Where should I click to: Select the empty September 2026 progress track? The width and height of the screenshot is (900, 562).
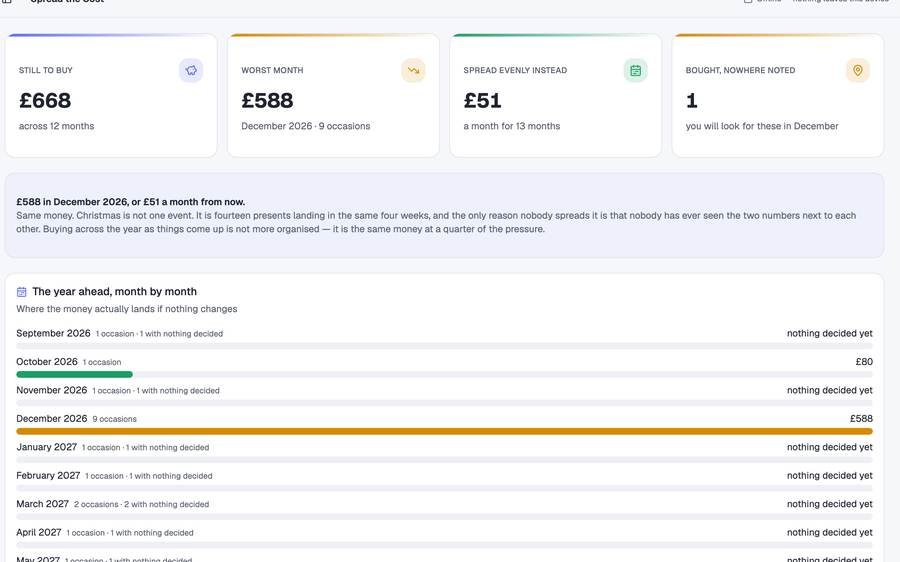[x=444, y=346]
